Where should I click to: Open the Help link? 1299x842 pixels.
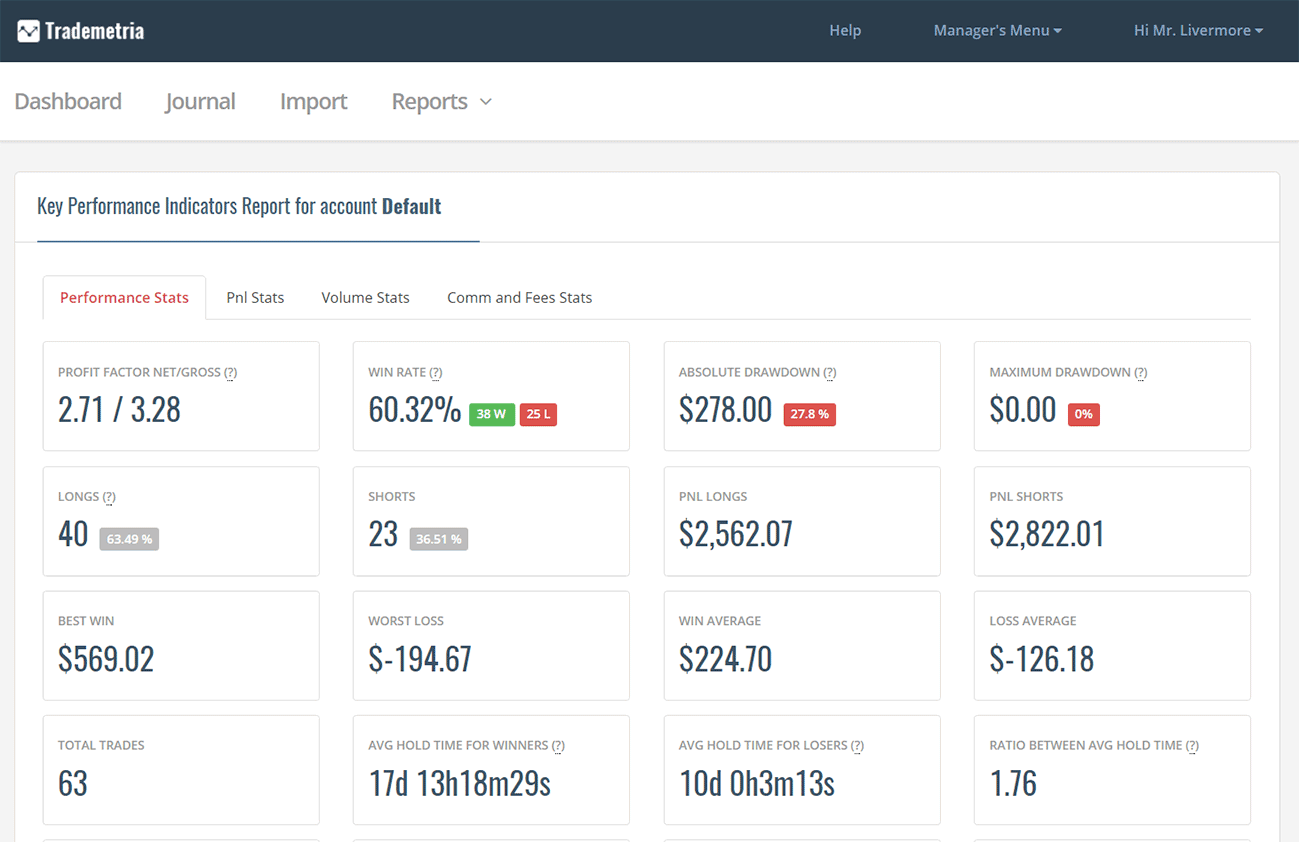click(x=845, y=31)
